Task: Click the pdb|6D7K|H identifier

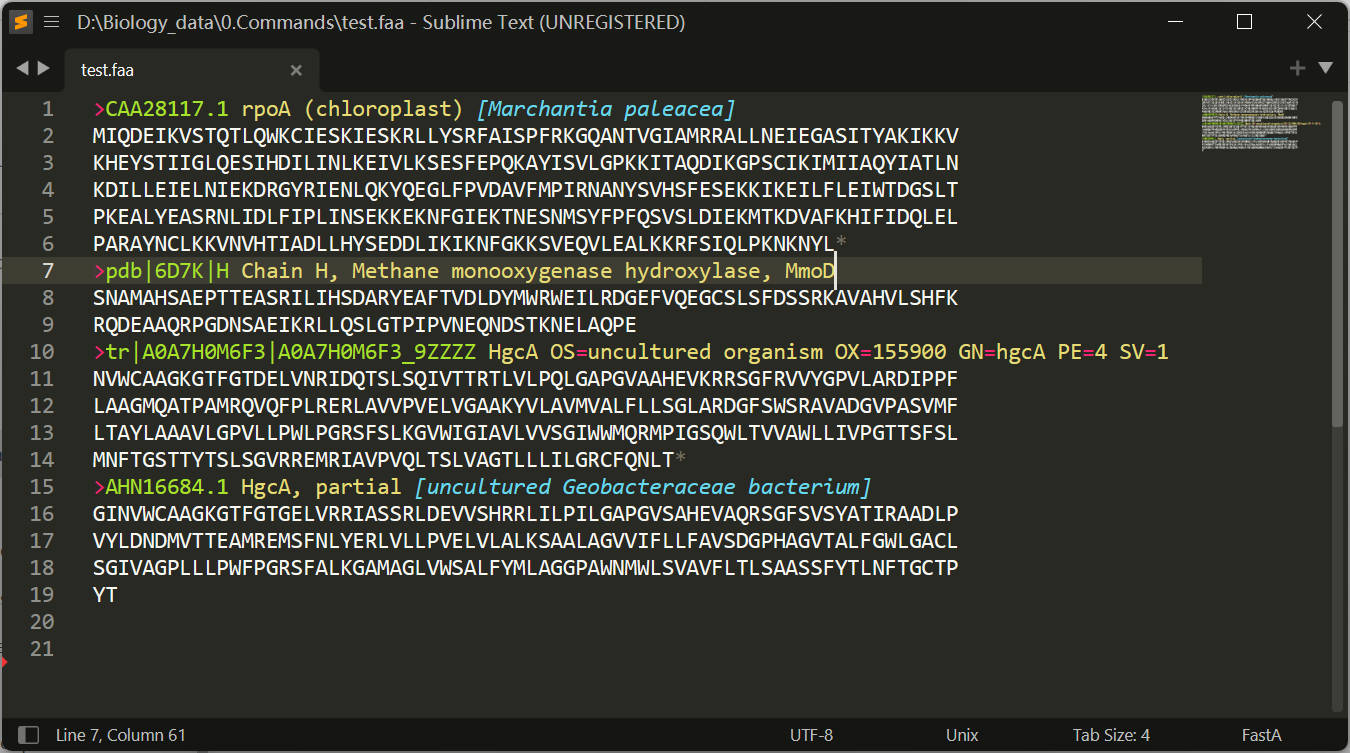Action: (x=167, y=271)
